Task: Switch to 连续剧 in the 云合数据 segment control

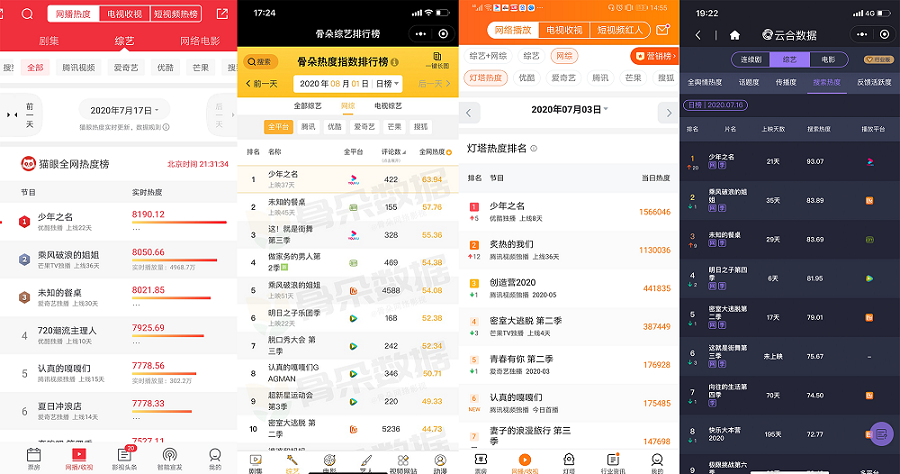Action: pyautogui.click(x=751, y=60)
